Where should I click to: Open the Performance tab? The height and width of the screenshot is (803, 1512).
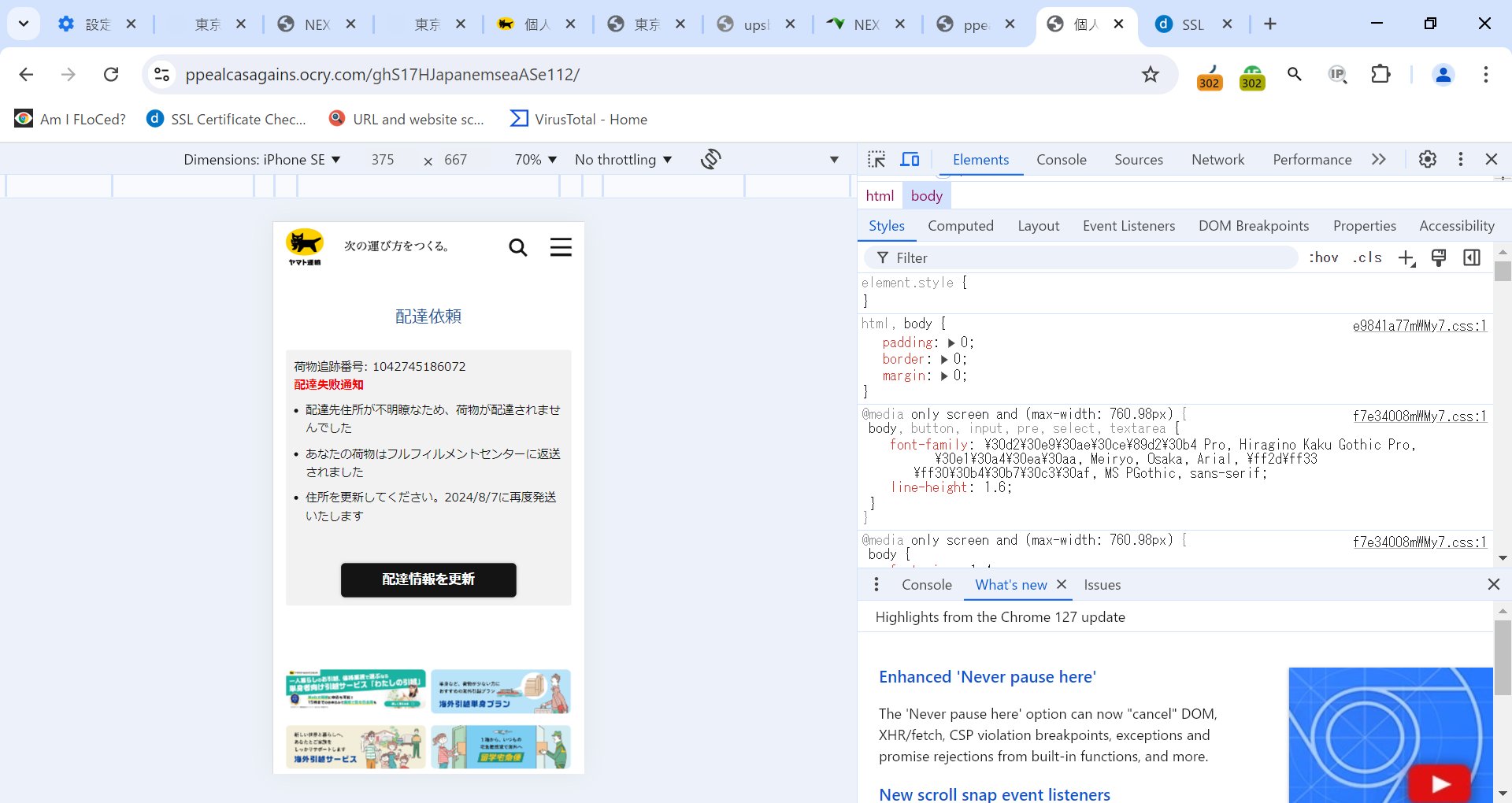[1312, 159]
